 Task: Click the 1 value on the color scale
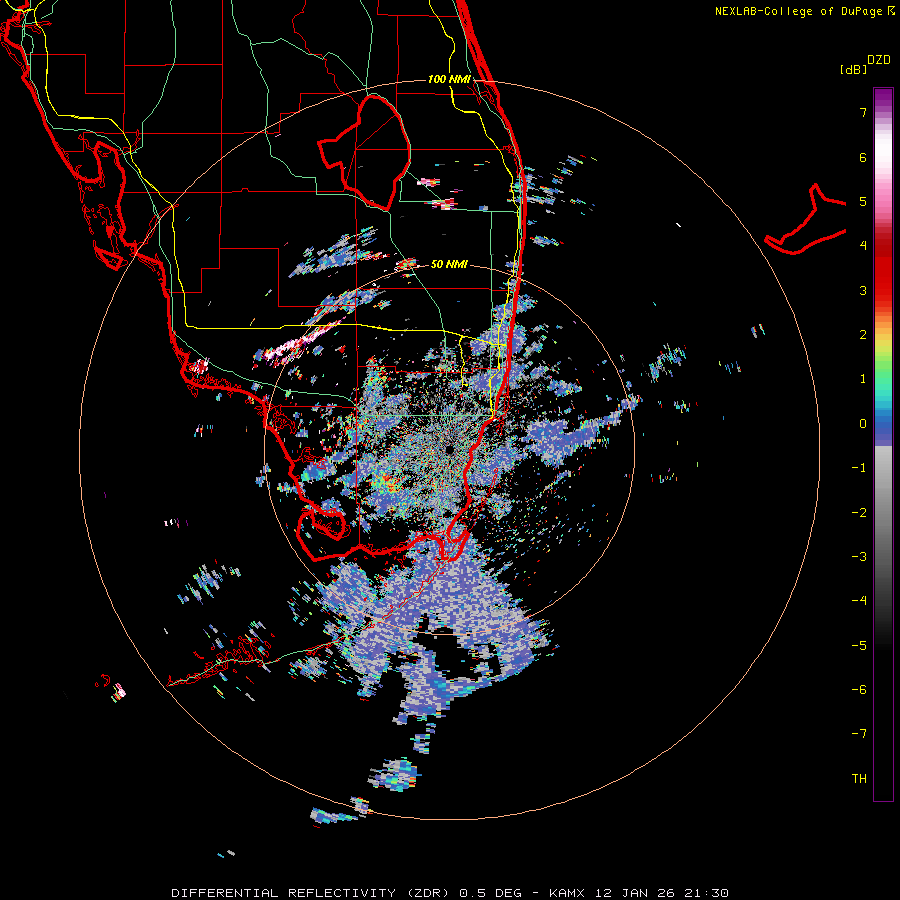pyautogui.click(x=863, y=379)
